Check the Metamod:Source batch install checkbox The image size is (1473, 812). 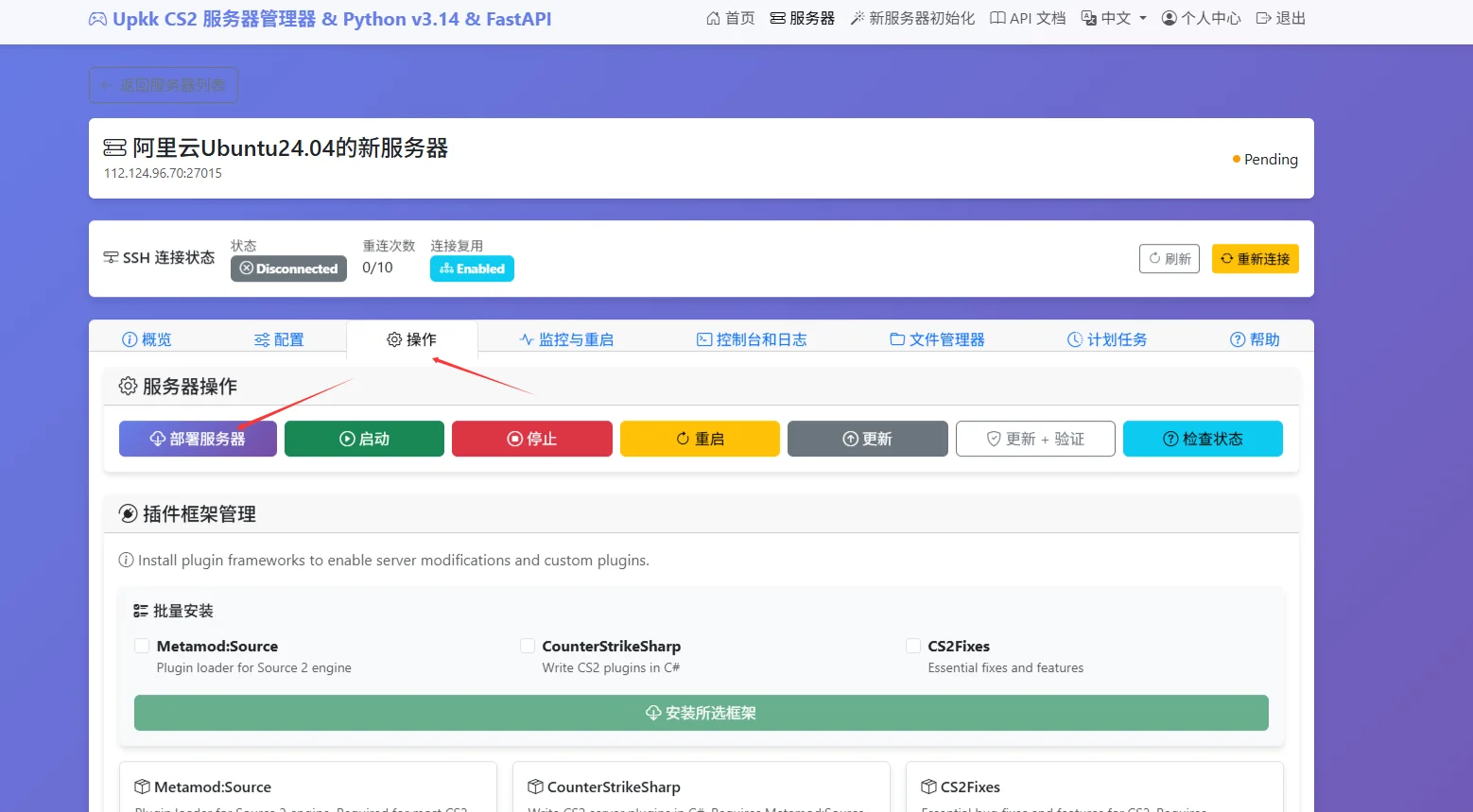(x=142, y=646)
